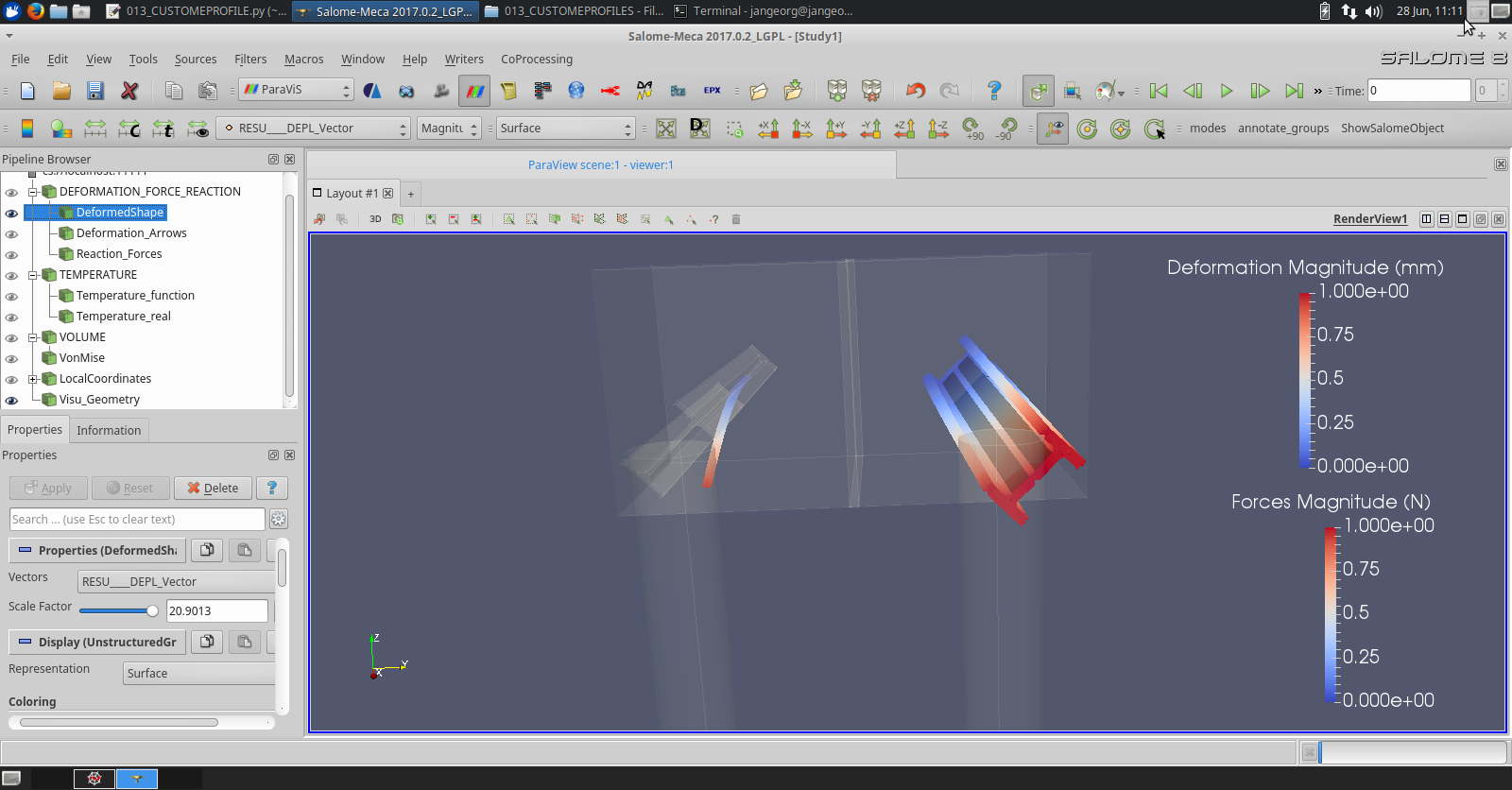Click the Paste icon in main toolbar

pos(208,91)
